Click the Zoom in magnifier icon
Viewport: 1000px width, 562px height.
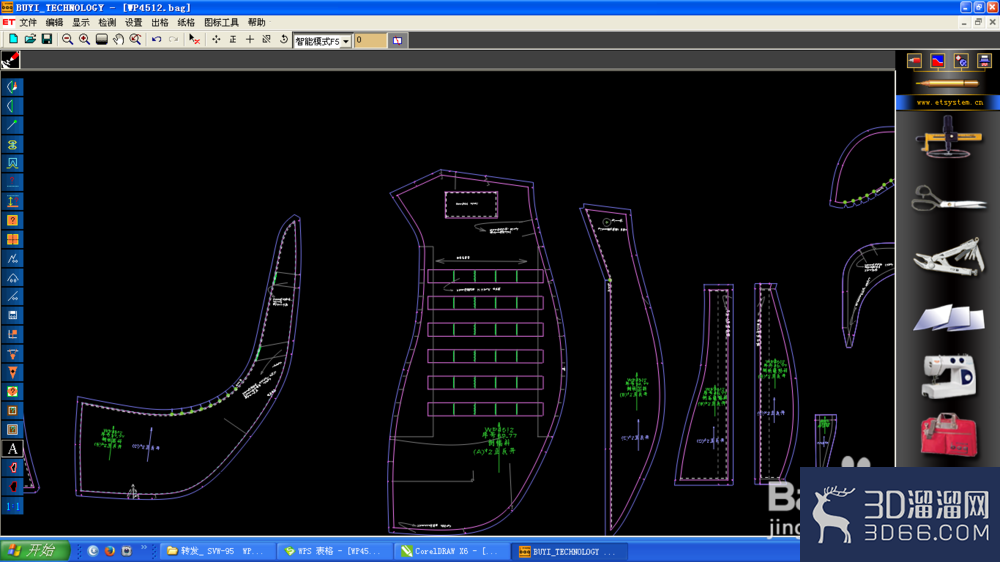coord(84,40)
